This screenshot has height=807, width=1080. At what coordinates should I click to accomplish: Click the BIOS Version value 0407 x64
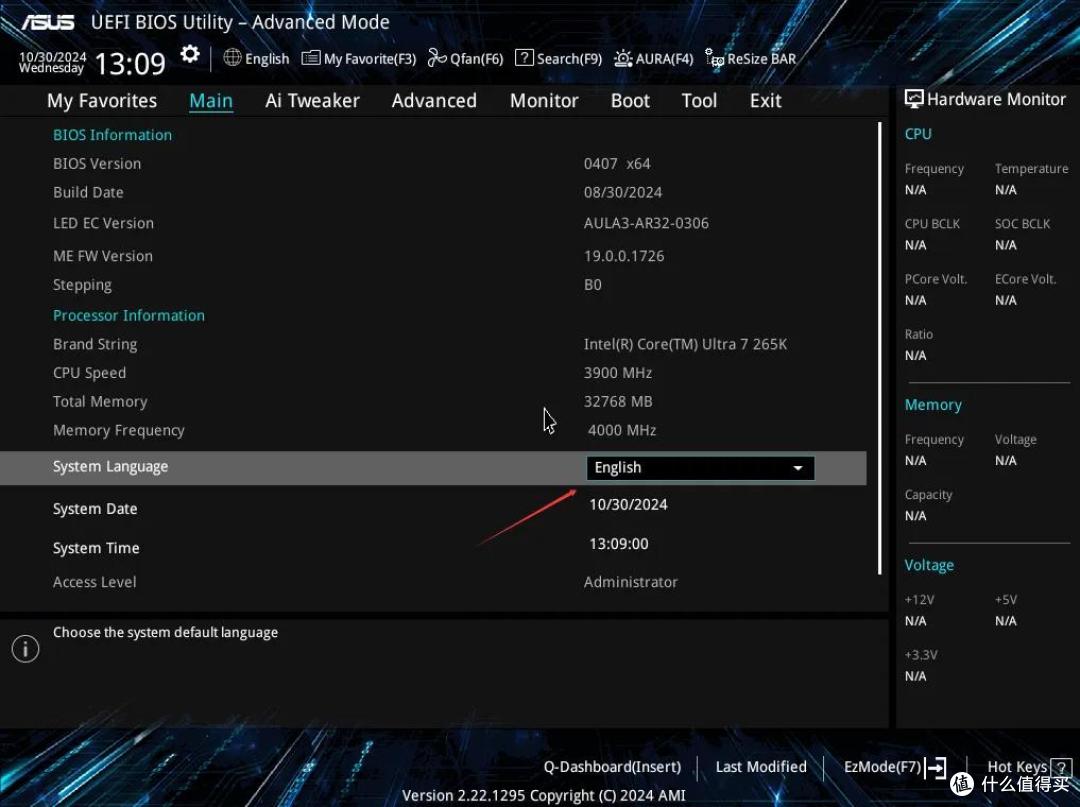(x=617, y=164)
